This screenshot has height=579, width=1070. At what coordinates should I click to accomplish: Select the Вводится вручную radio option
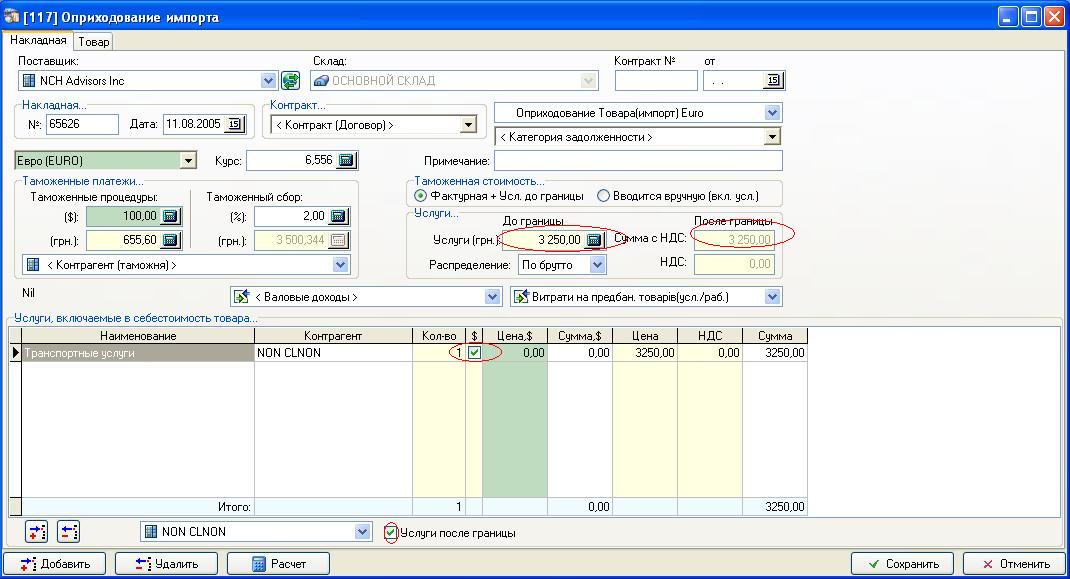click(603, 196)
